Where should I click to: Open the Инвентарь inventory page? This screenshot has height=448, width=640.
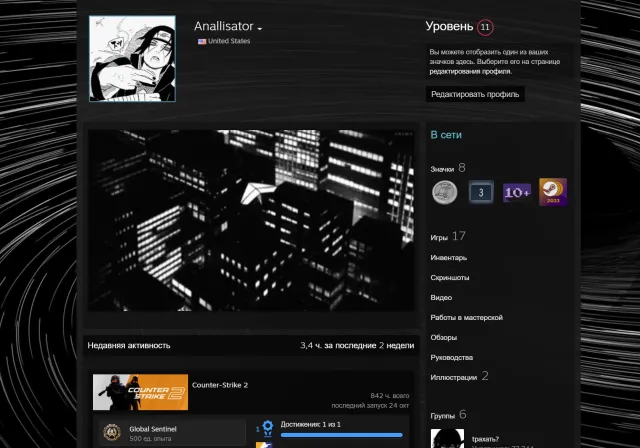pos(449,258)
